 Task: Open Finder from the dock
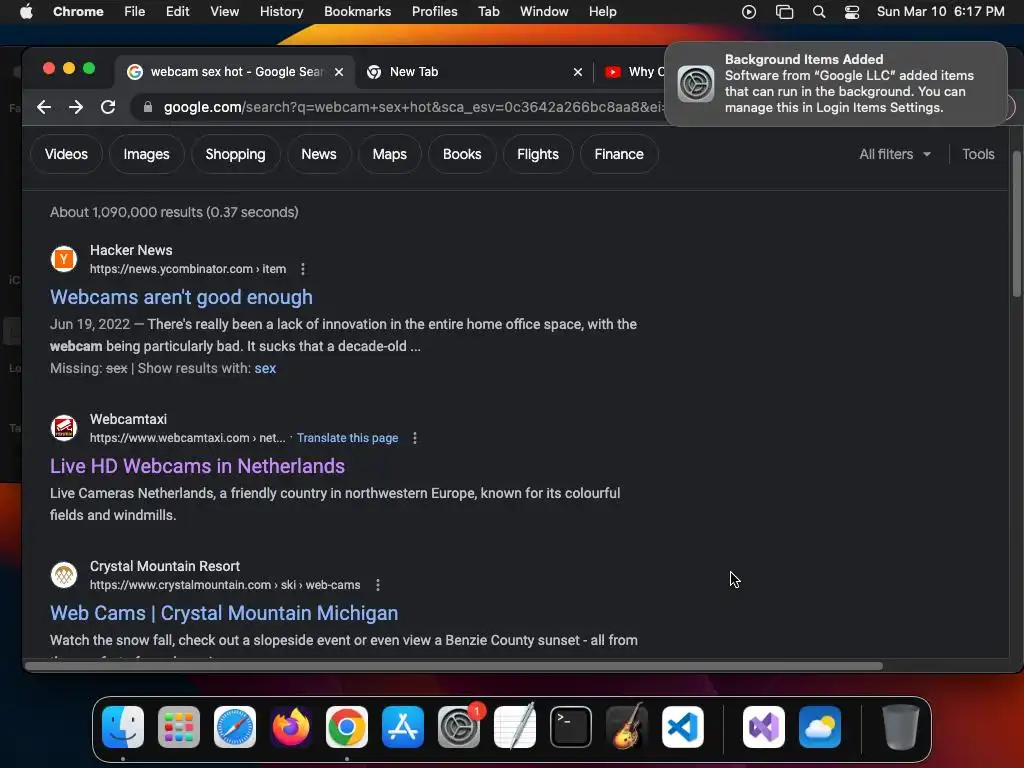click(123, 727)
